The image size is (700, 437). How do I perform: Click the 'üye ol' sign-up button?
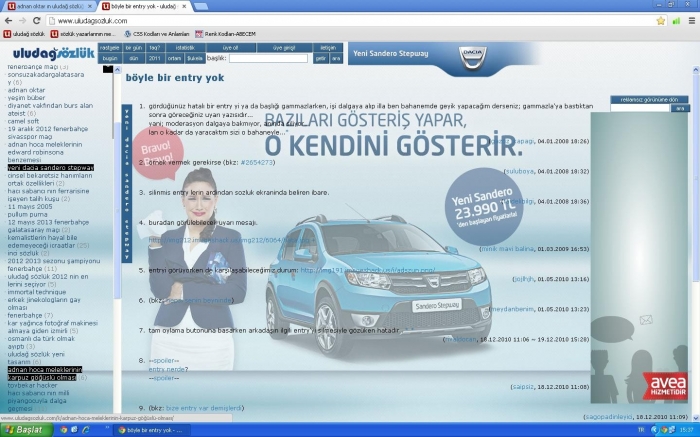231,48
